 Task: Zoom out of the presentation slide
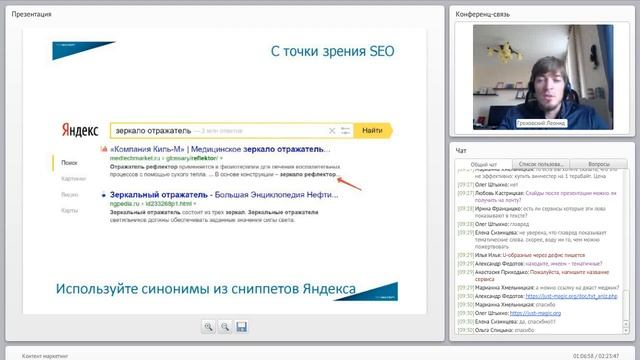pos(225,327)
